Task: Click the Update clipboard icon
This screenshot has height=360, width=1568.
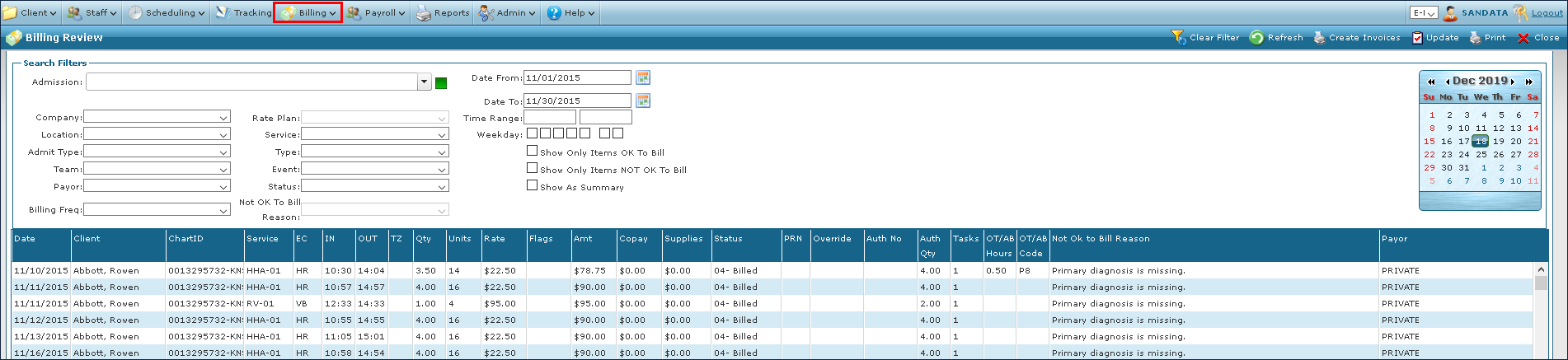Action: [1417, 38]
